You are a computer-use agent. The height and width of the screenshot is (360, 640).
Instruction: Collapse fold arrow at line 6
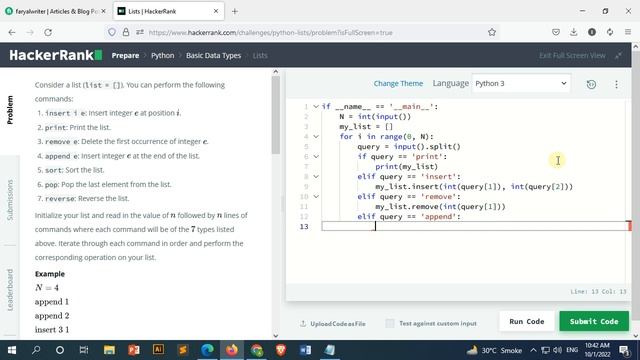(316, 156)
